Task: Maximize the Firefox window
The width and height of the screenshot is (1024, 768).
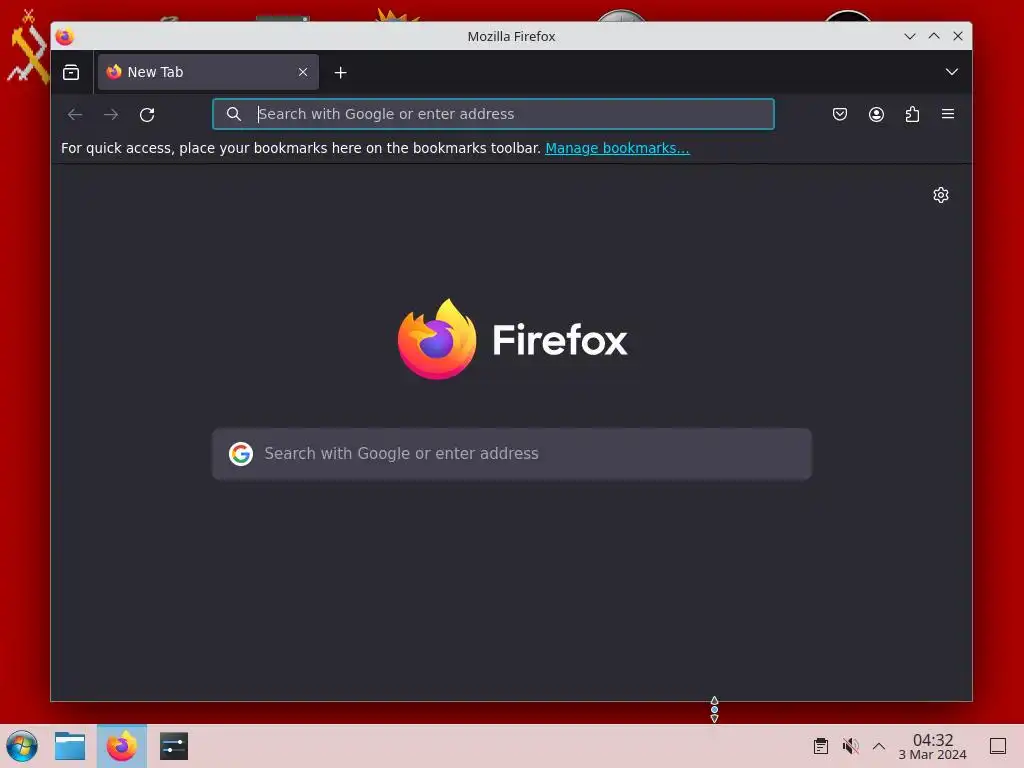Action: coord(934,37)
